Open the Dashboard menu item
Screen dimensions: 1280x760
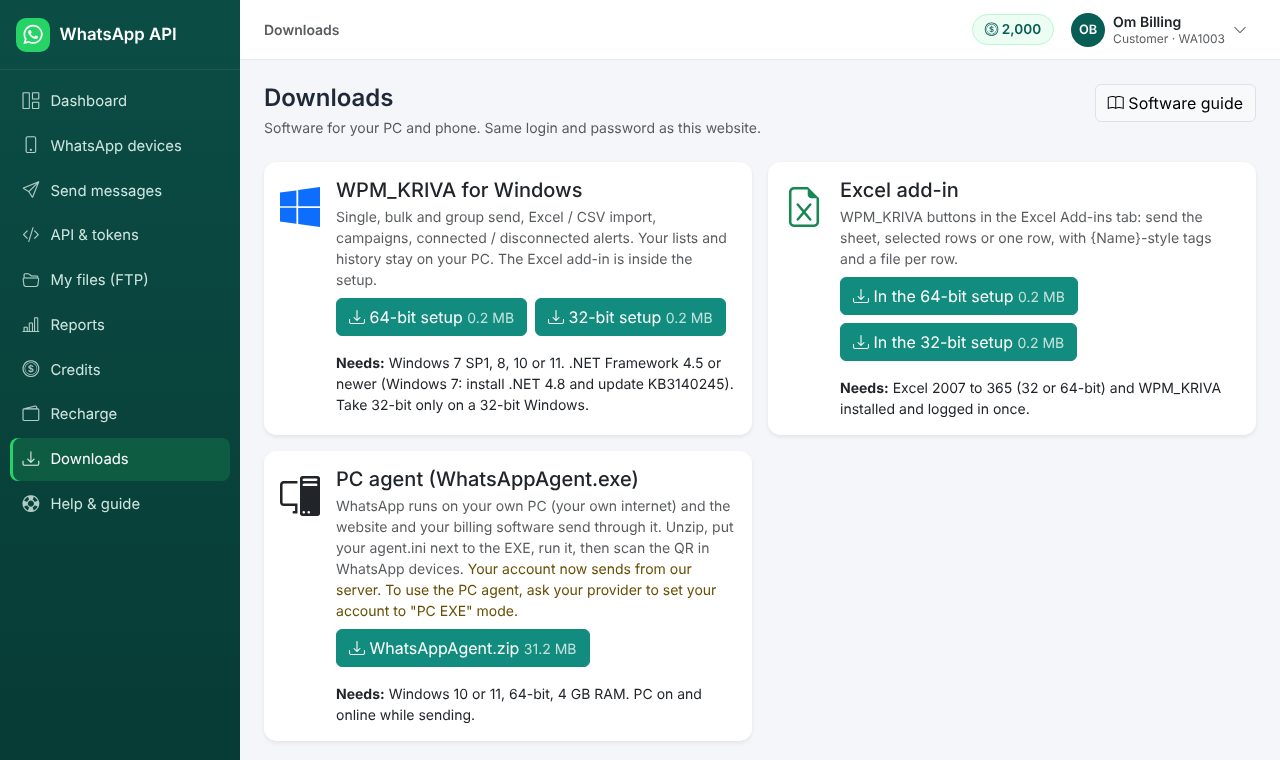click(120, 101)
